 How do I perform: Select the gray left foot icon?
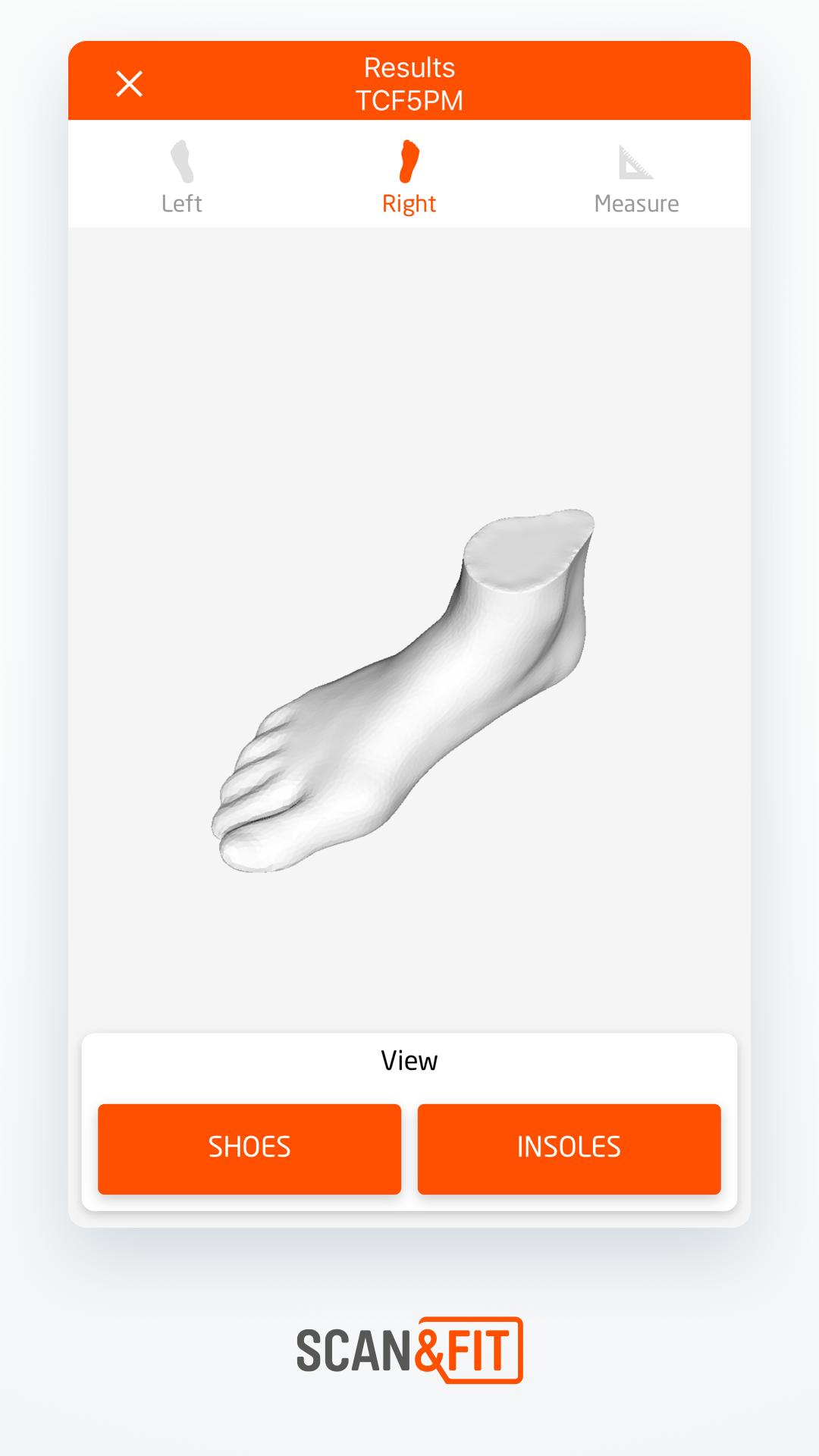182,162
